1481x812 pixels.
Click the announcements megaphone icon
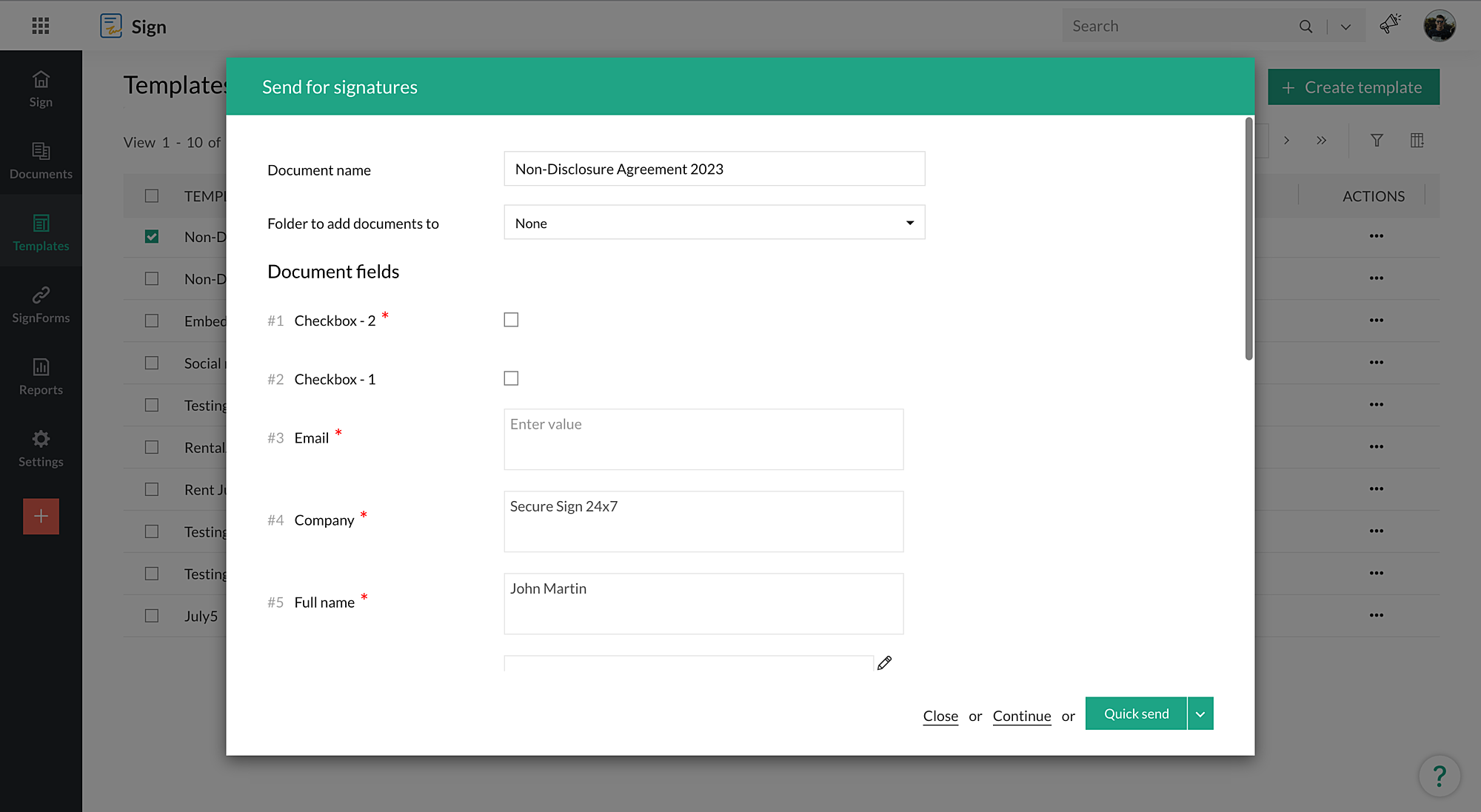pyautogui.click(x=1390, y=24)
